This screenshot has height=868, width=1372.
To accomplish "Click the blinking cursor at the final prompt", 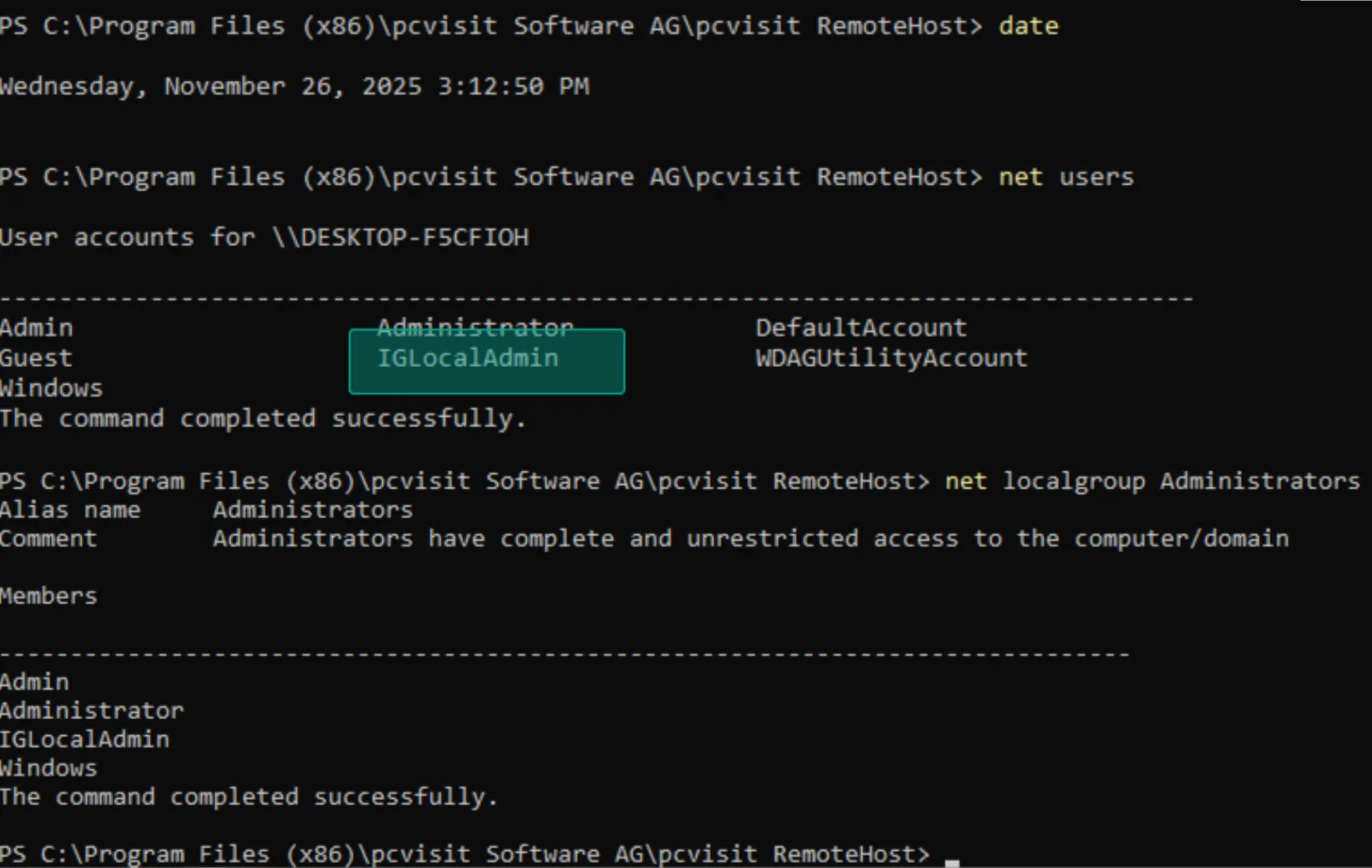I will tap(952, 860).
